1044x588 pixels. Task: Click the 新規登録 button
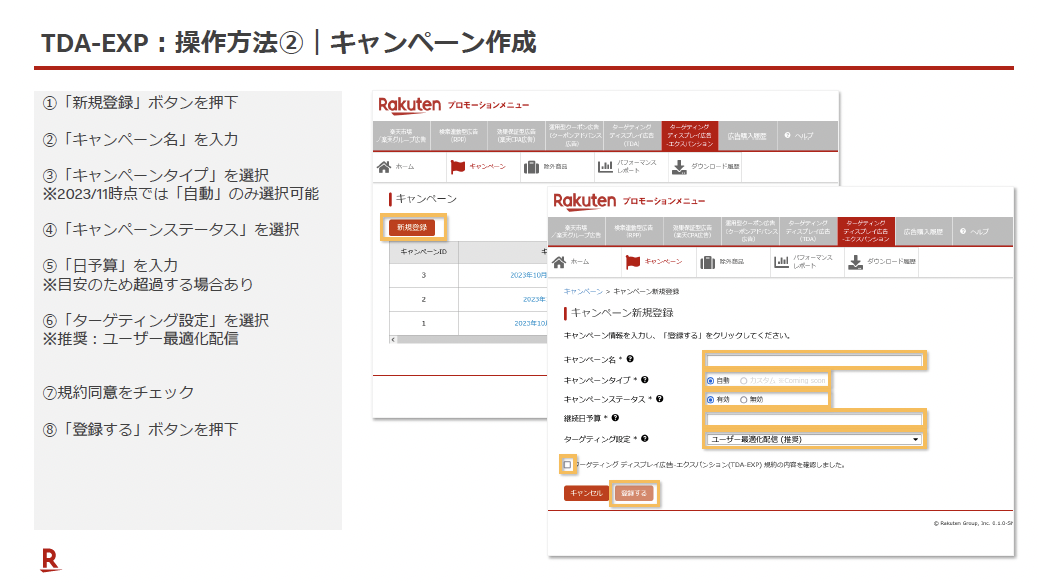click(412, 228)
